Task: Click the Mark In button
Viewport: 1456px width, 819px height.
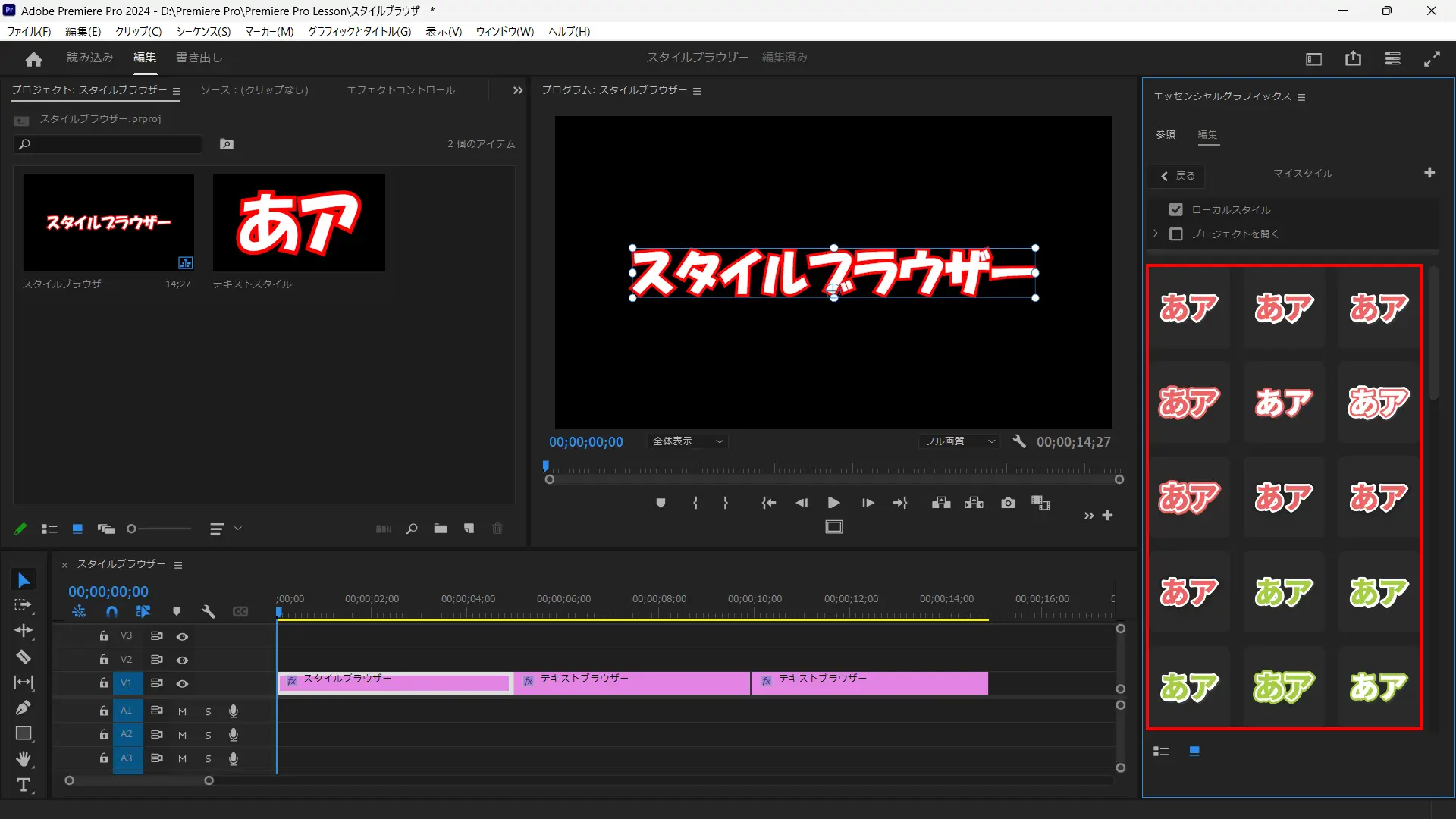Action: click(695, 503)
